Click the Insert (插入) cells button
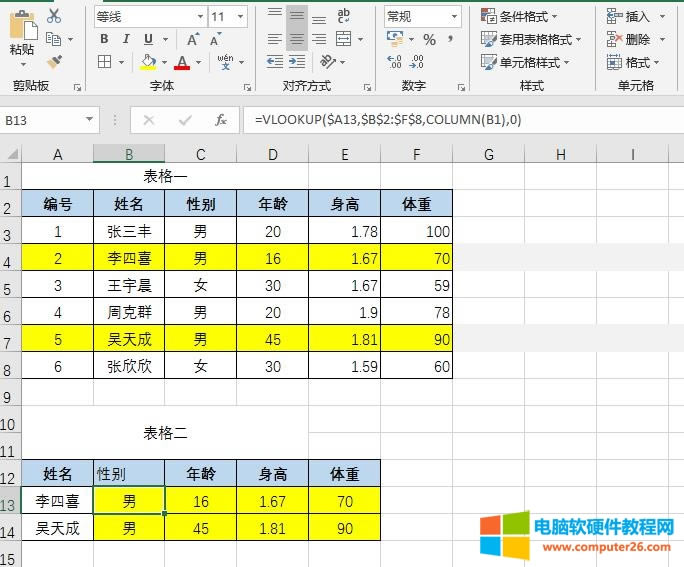 point(630,16)
